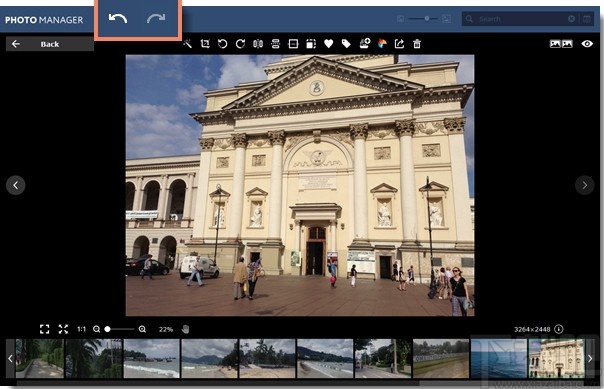The height and width of the screenshot is (389, 604).
Task: Go to the previous photo
Action: coord(16,185)
